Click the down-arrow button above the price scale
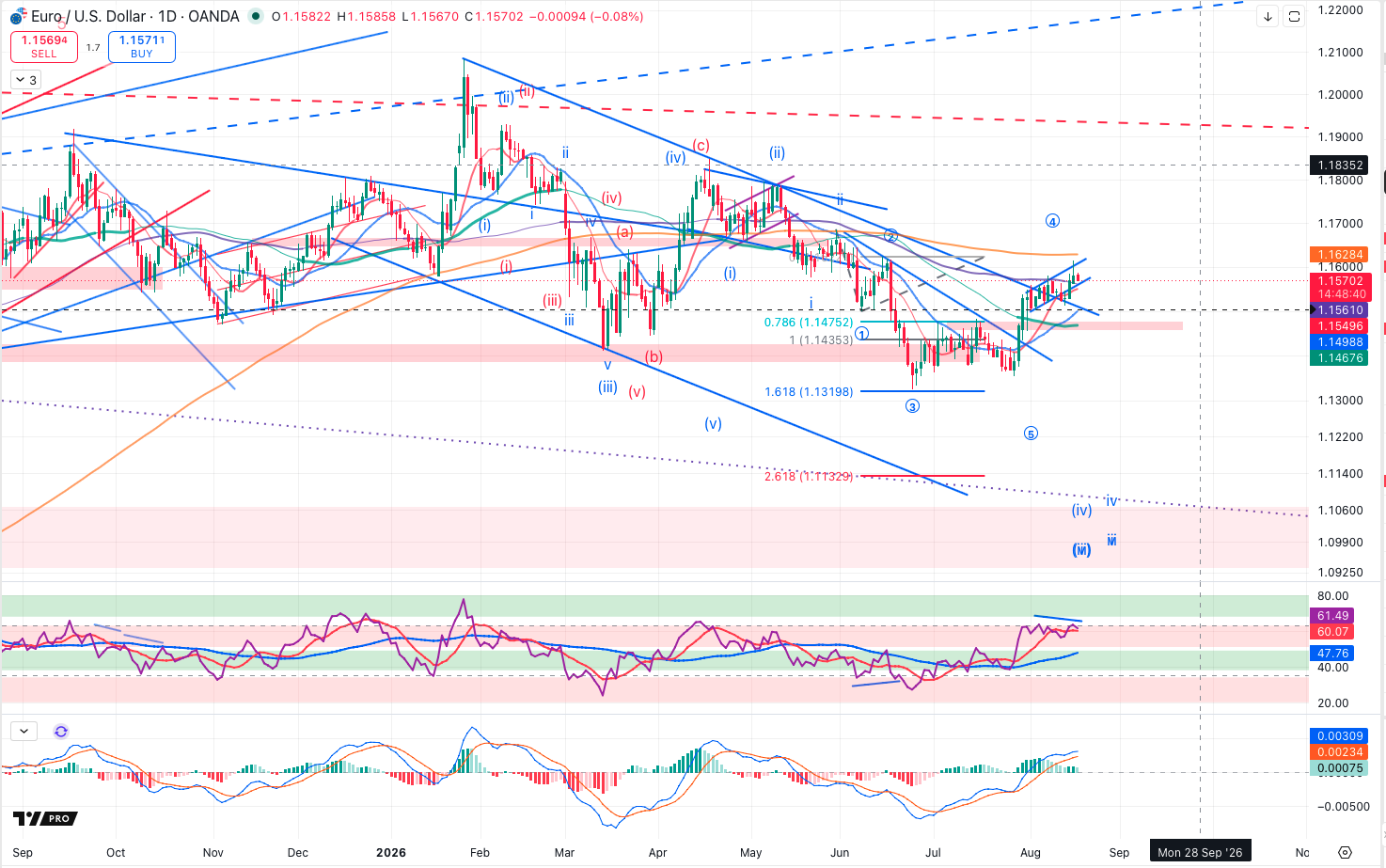1386x868 pixels. [1268, 17]
